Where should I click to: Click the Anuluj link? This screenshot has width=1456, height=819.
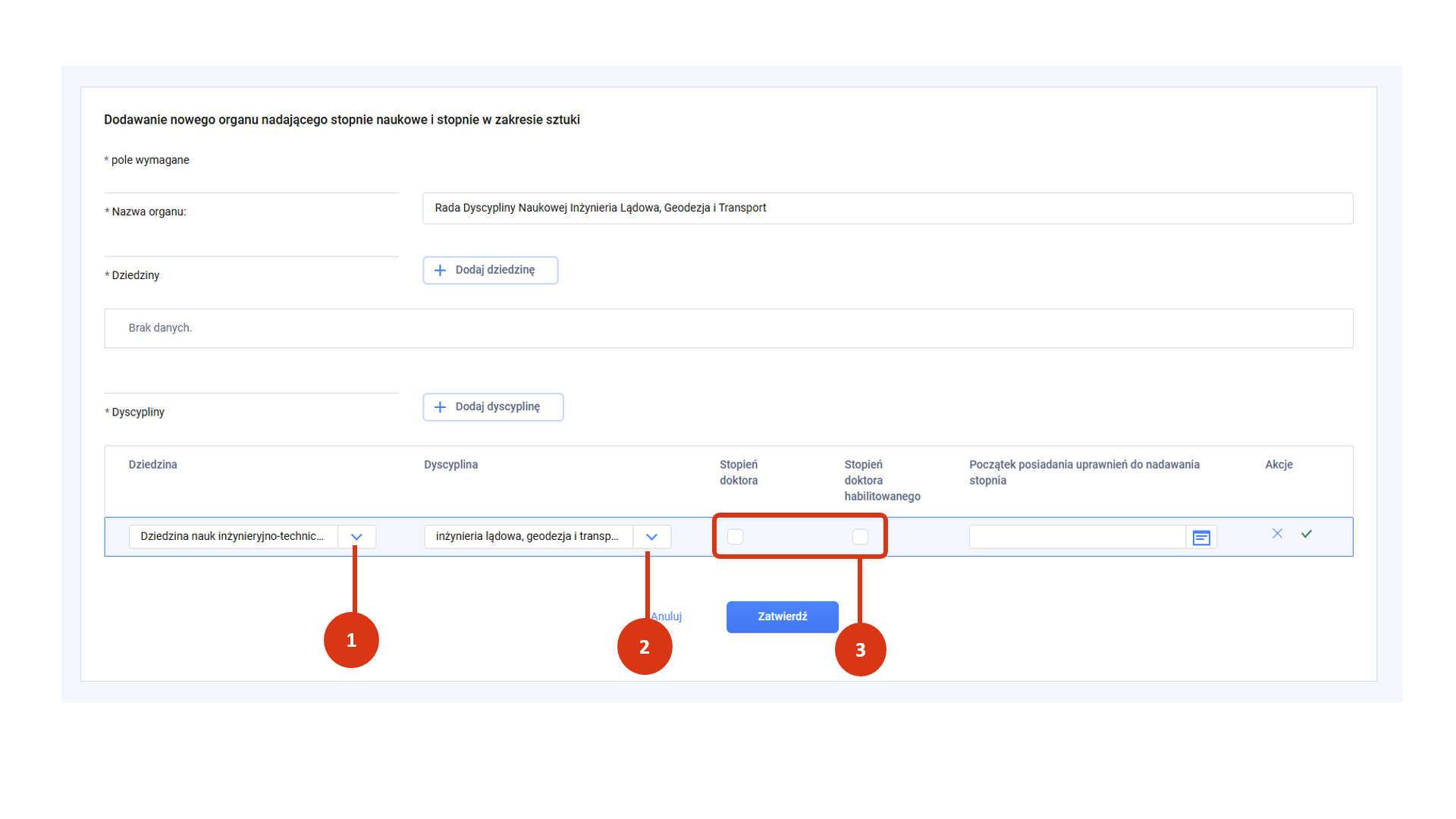[666, 617]
